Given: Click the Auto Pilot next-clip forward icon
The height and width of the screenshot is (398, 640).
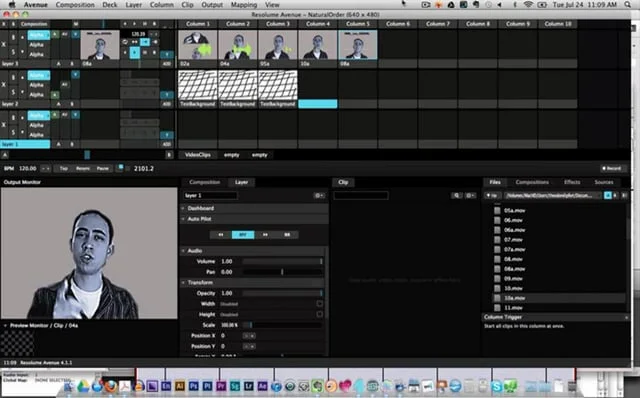Looking at the screenshot, I should click(x=265, y=235).
